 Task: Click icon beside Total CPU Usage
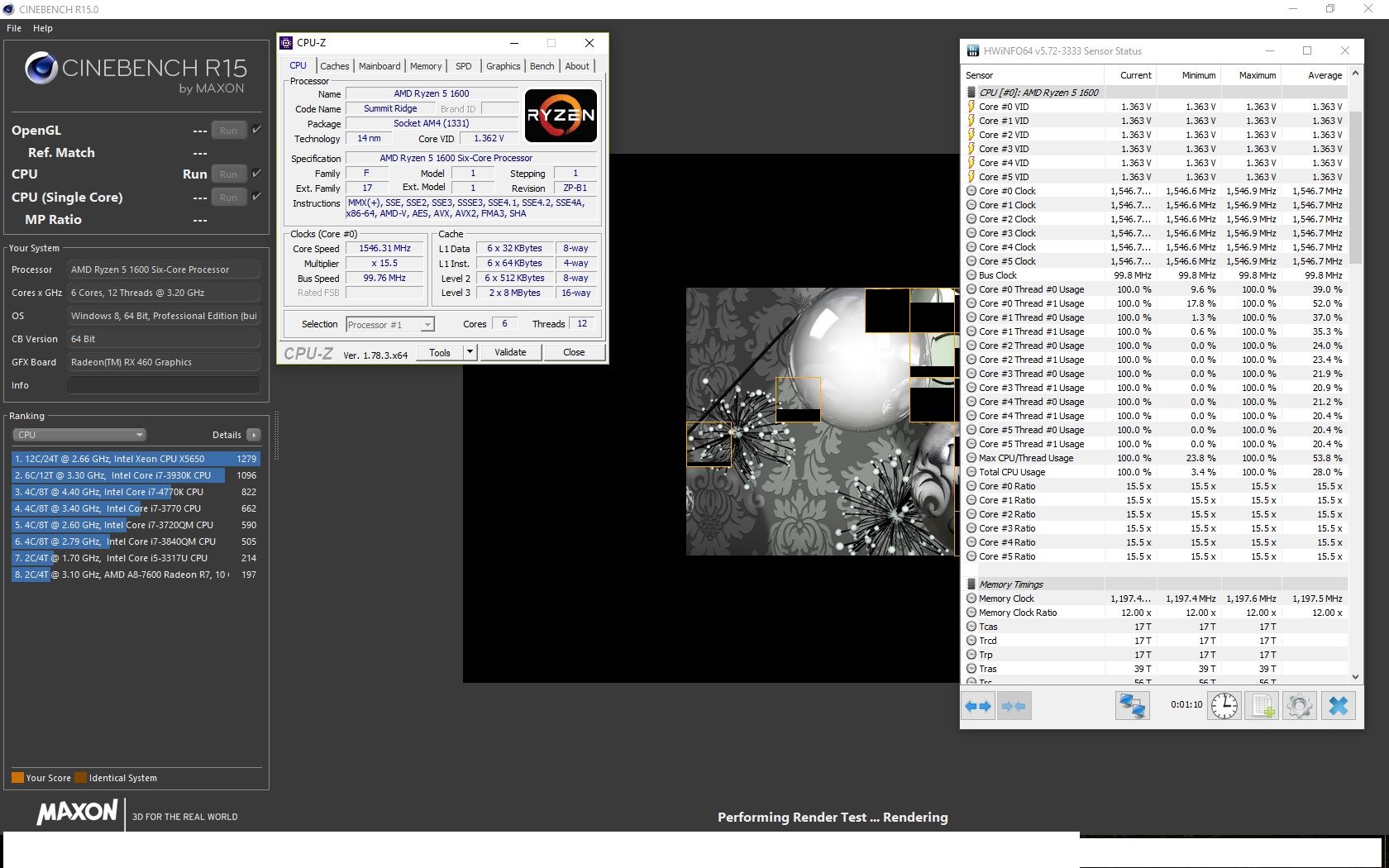[971, 472]
